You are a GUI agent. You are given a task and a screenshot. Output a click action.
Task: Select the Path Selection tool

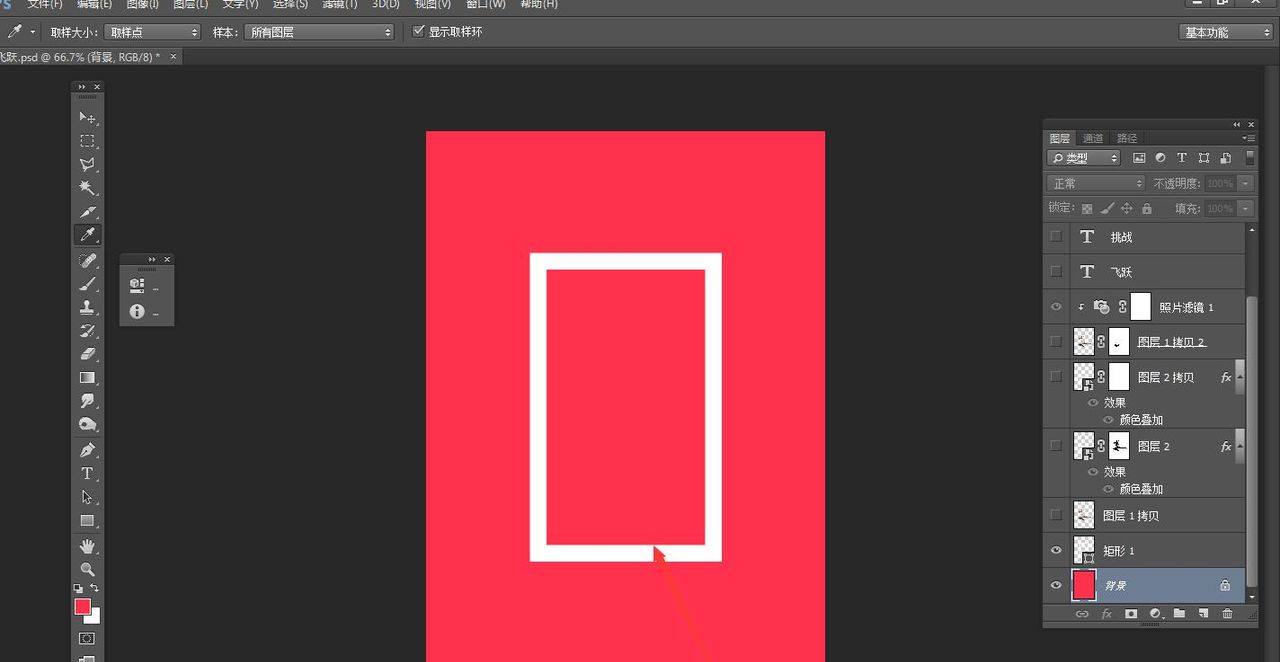tap(87, 497)
